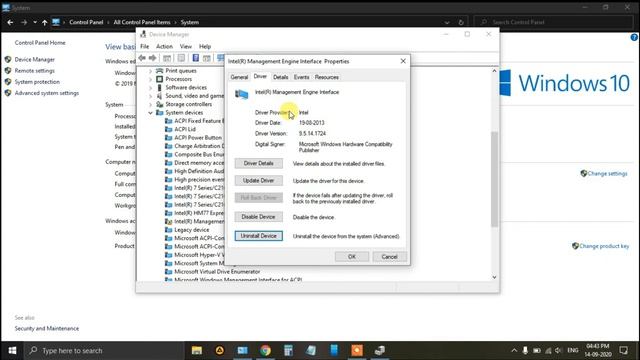Click the Software devices icon
This screenshot has height=360, width=640.
tap(160, 87)
